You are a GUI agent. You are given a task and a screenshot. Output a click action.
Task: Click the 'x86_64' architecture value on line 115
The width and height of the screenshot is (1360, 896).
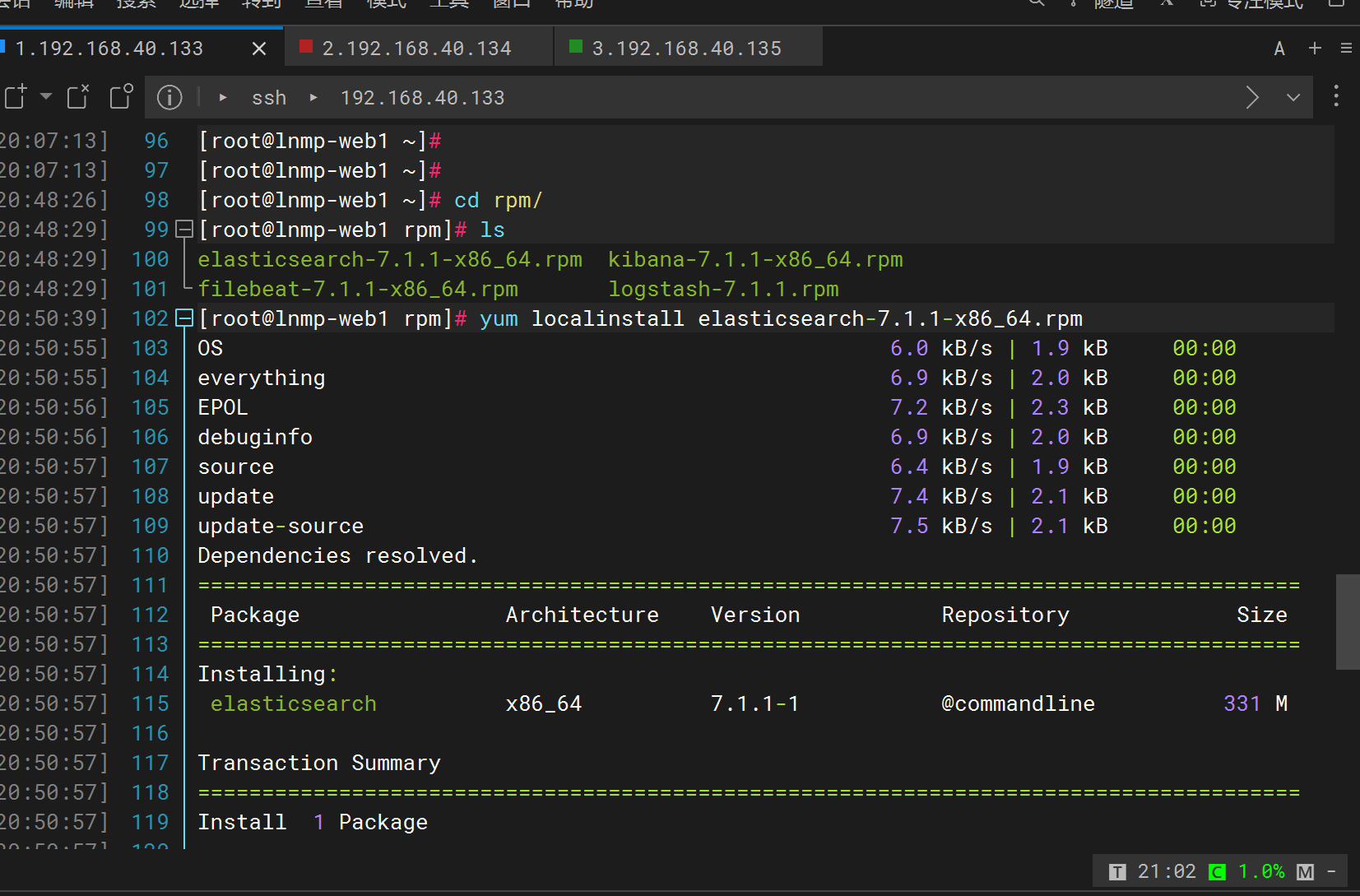coord(544,703)
